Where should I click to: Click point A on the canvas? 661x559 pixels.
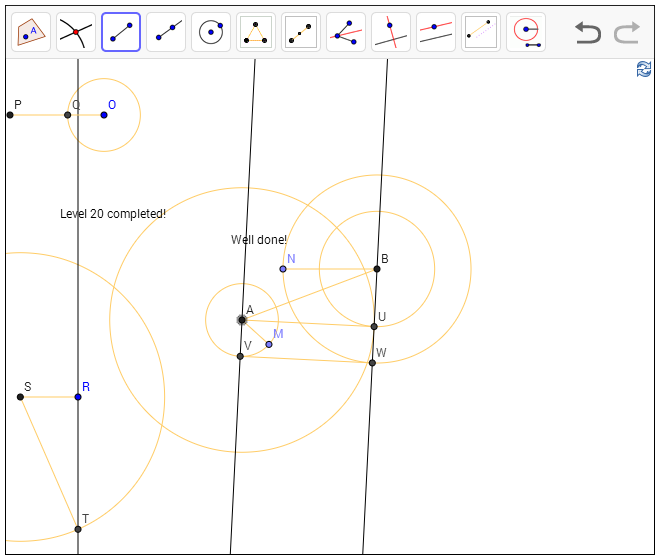pos(242,320)
